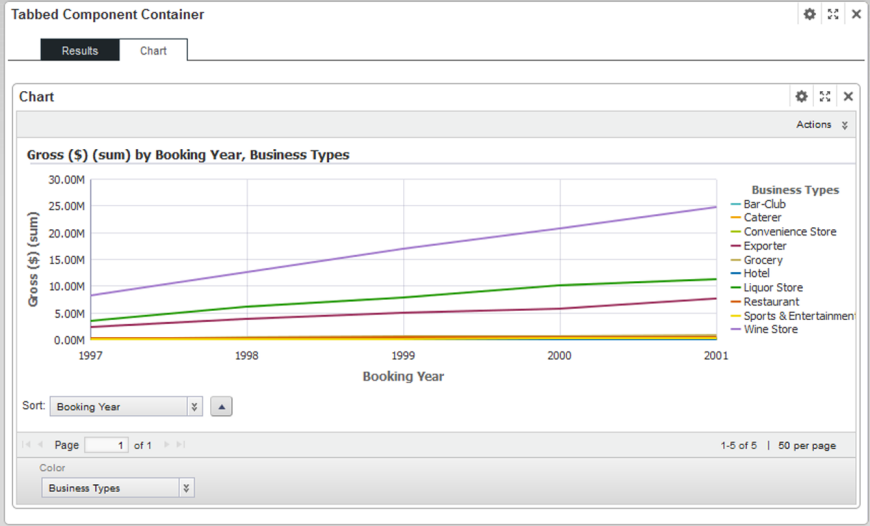Click the Booking Year axis title

coord(403,376)
